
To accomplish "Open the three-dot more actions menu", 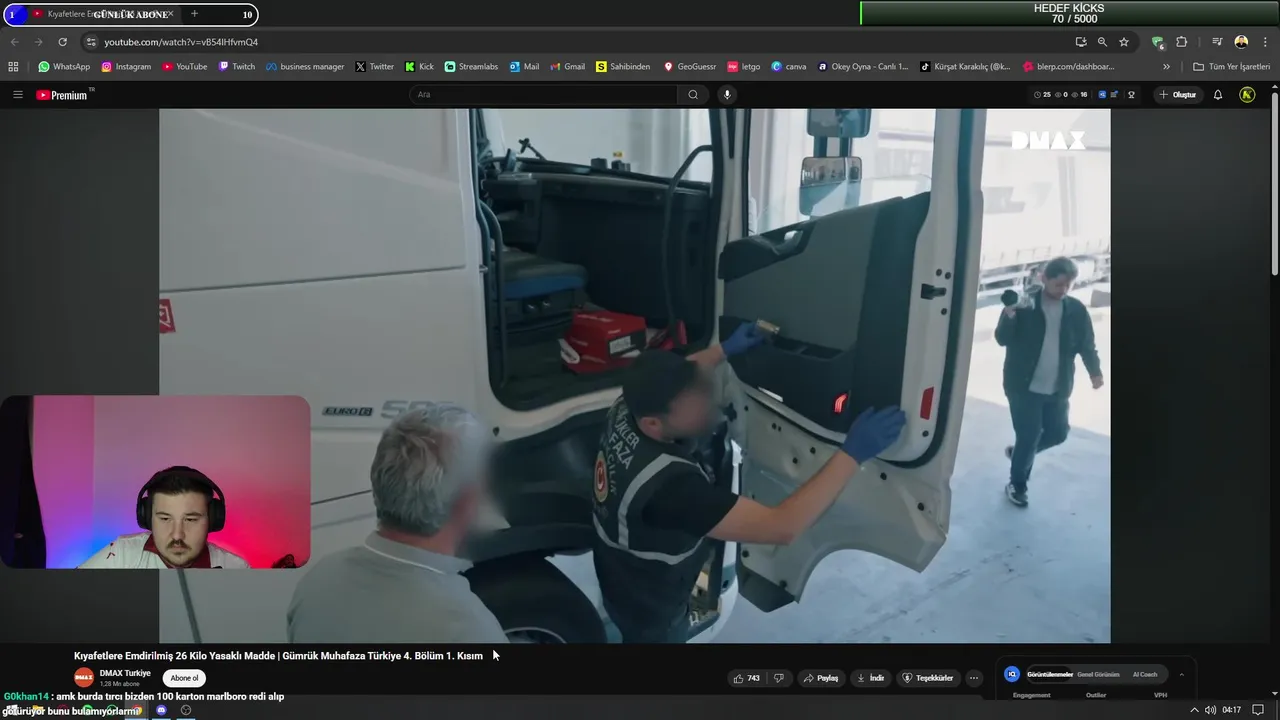I will 973,678.
